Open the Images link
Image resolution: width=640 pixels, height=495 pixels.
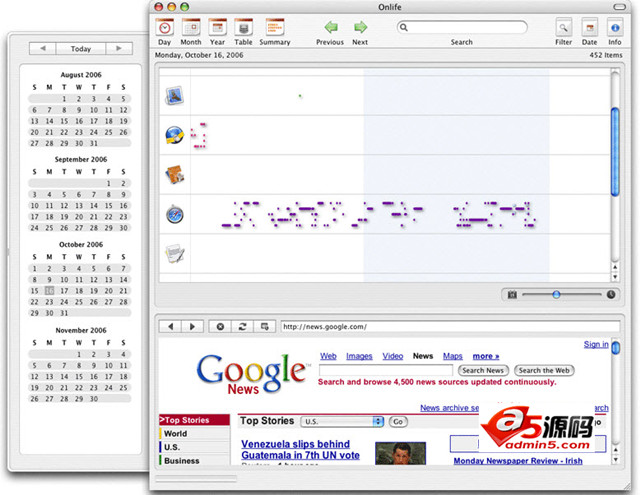[359, 356]
